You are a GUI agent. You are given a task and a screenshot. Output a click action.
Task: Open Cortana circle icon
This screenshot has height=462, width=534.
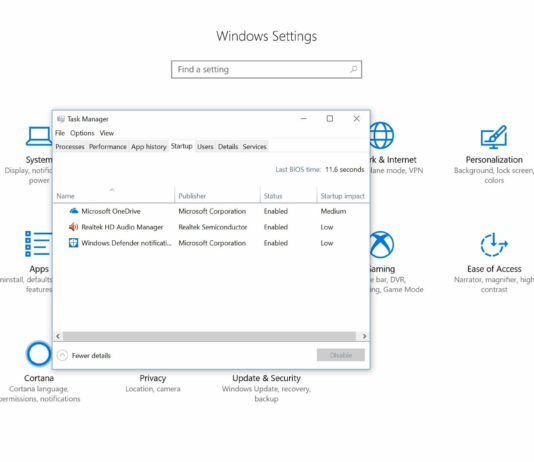[x=38, y=354]
